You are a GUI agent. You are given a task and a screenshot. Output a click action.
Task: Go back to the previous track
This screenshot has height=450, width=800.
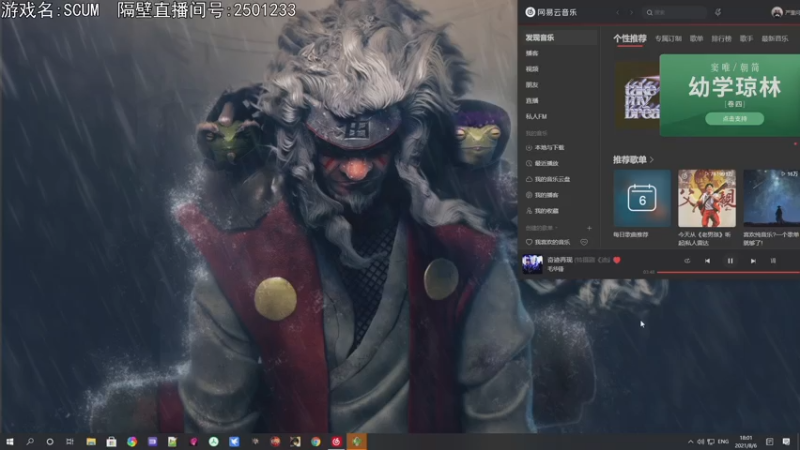pyautogui.click(x=707, y=261)
